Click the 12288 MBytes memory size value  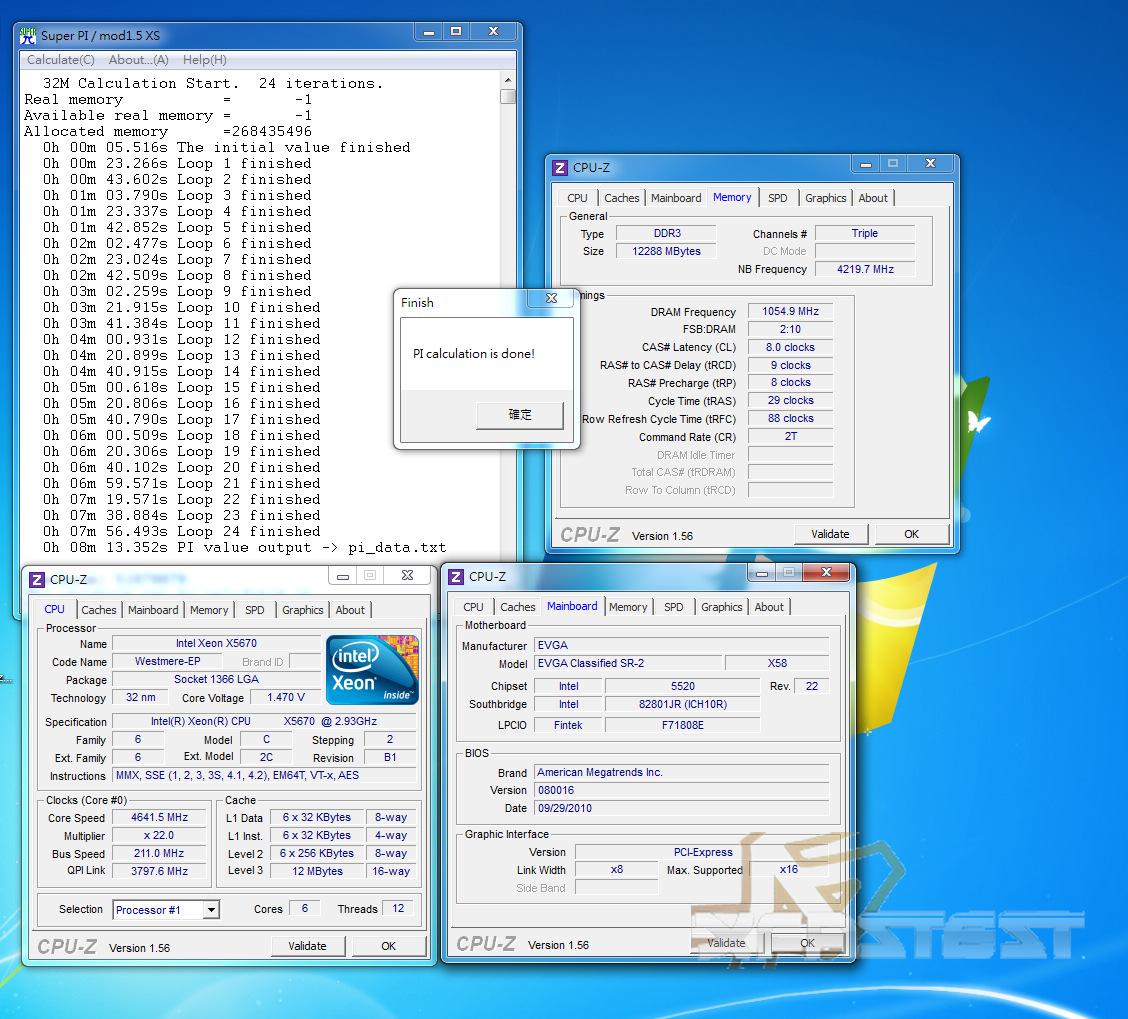666,251
